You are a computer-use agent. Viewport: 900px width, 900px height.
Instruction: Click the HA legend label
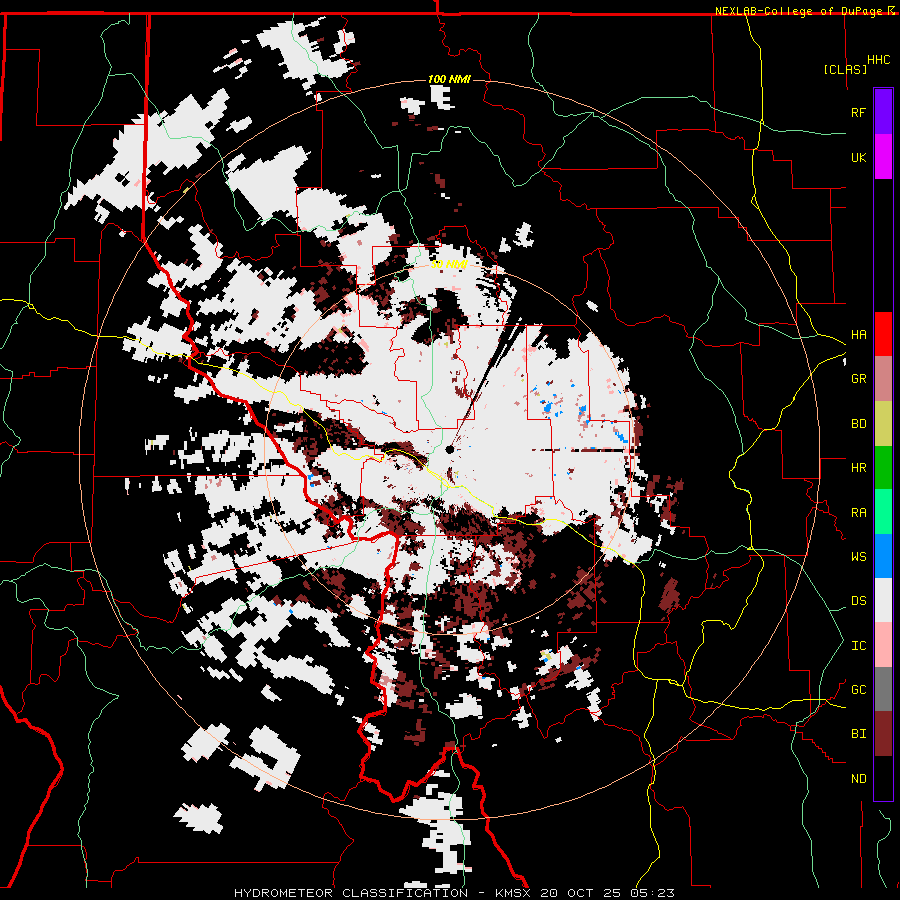point(858,335)
